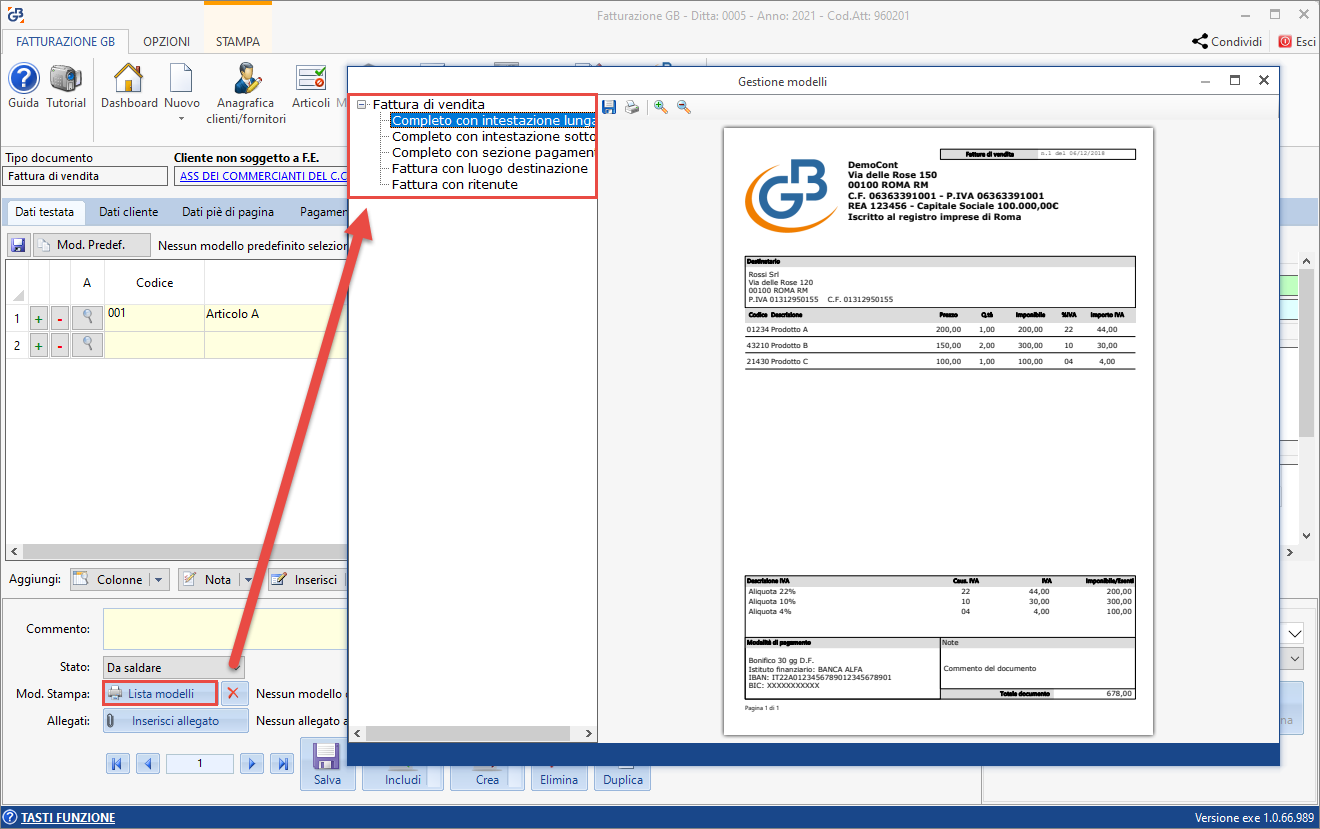Viewport: 1320px width, 829px height.
Task: Expand the Nuovo dropdown arrow
Action: pos(182,119)
